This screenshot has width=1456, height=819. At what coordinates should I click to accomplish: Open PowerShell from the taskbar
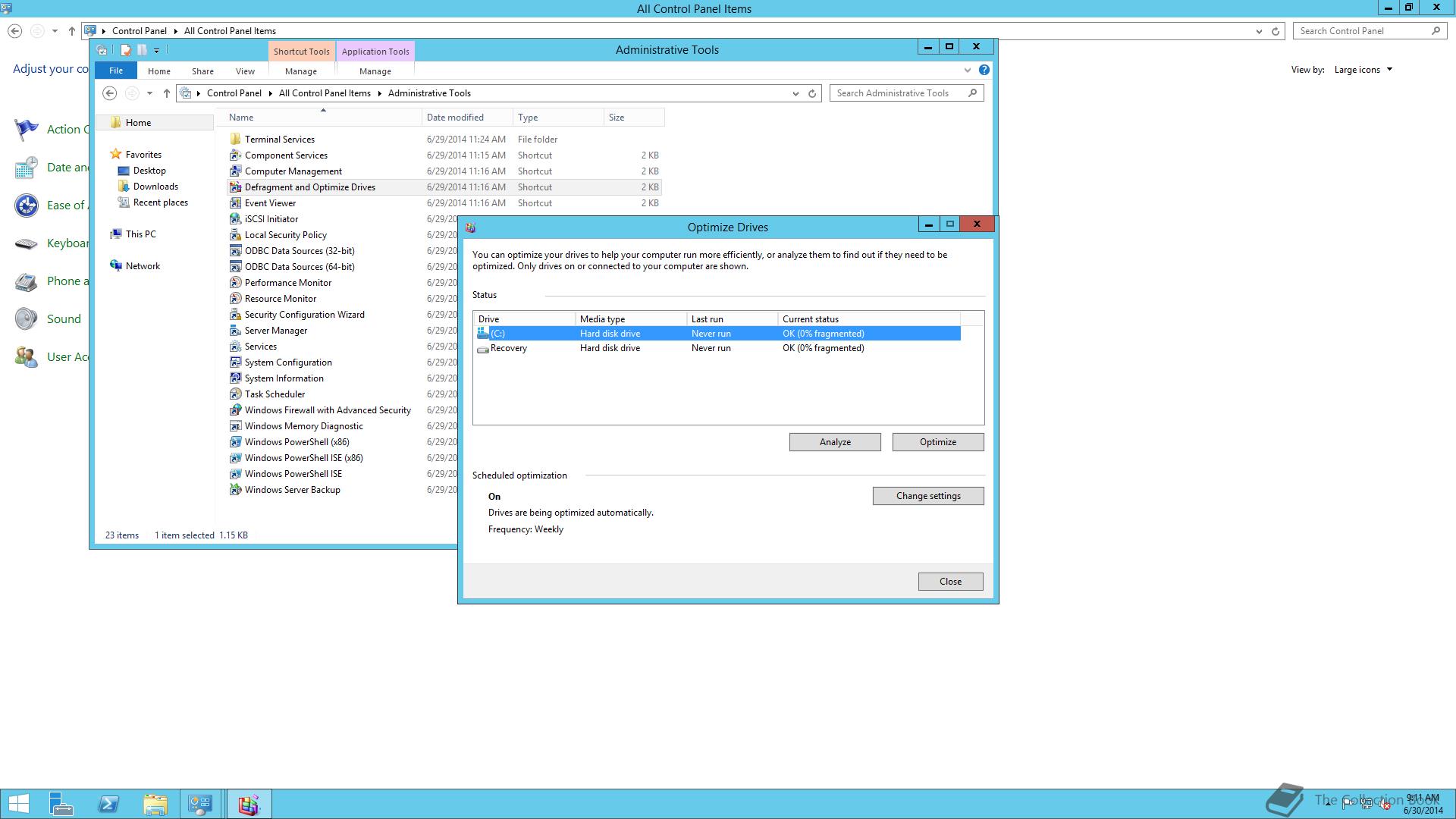(x=108, y=804)
